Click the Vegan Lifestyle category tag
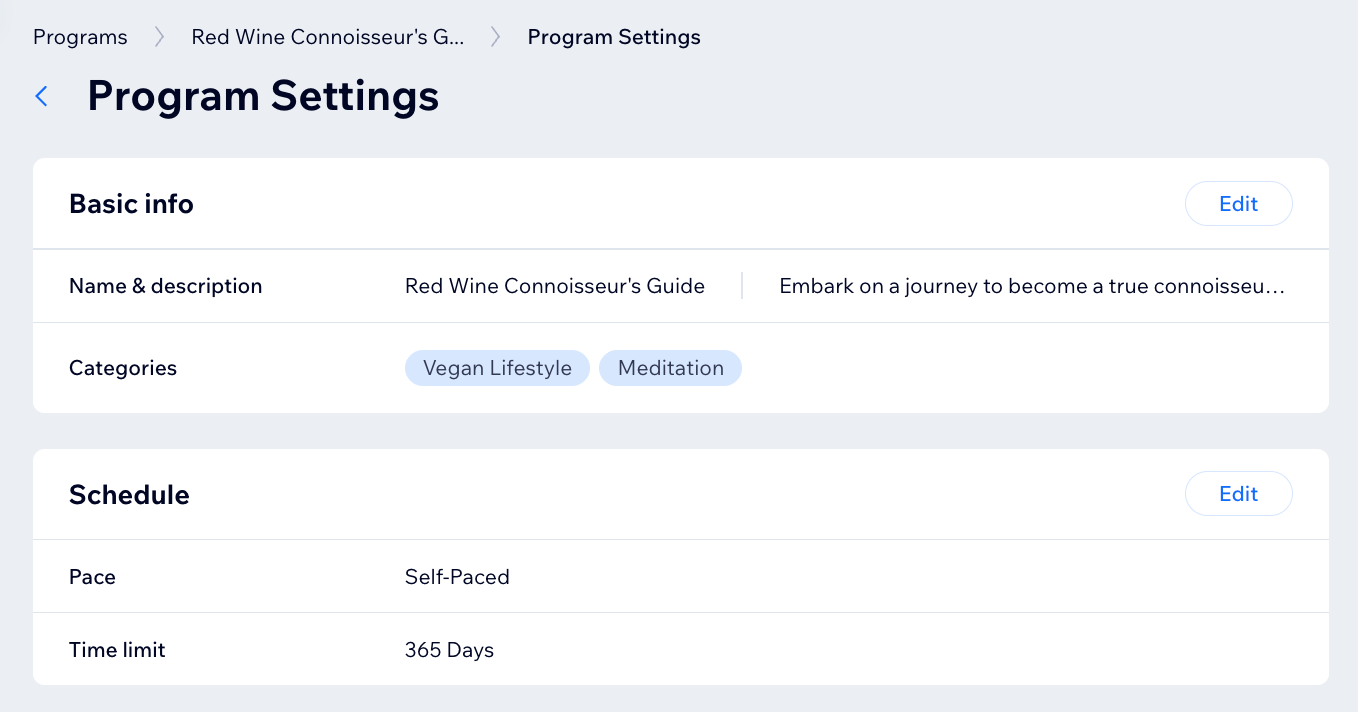Viewport: 1358px width, 712px height. pos(497,368)
